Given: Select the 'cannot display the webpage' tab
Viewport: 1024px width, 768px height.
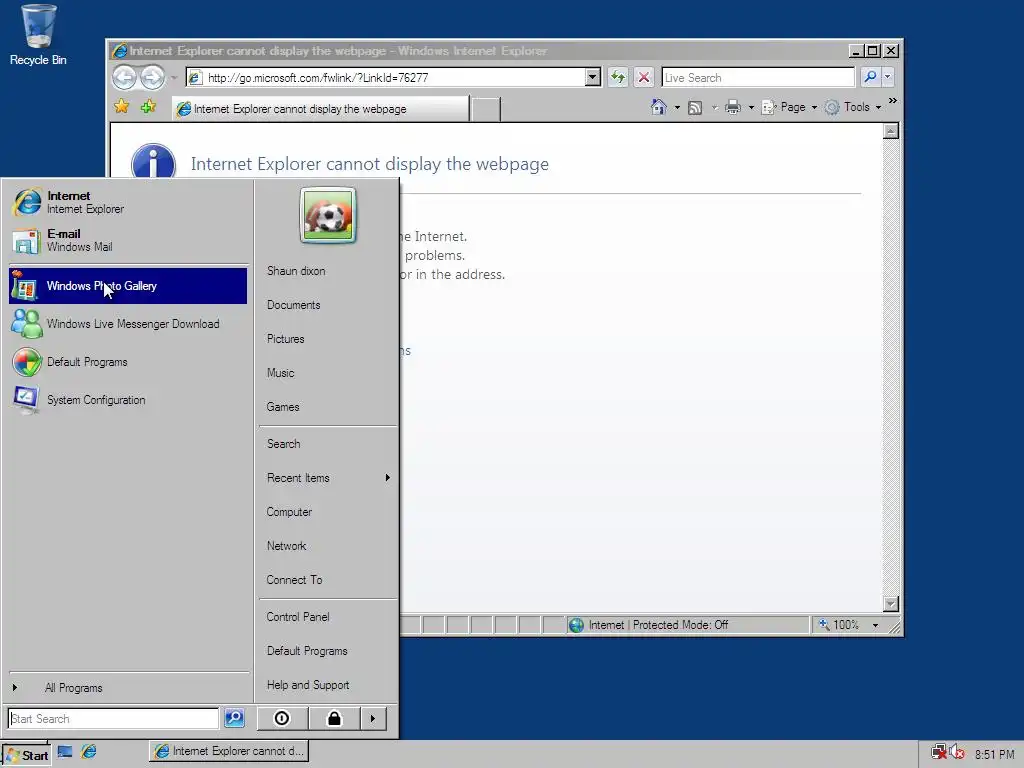Looking at the screenshot, I should [x=321, y=109].
